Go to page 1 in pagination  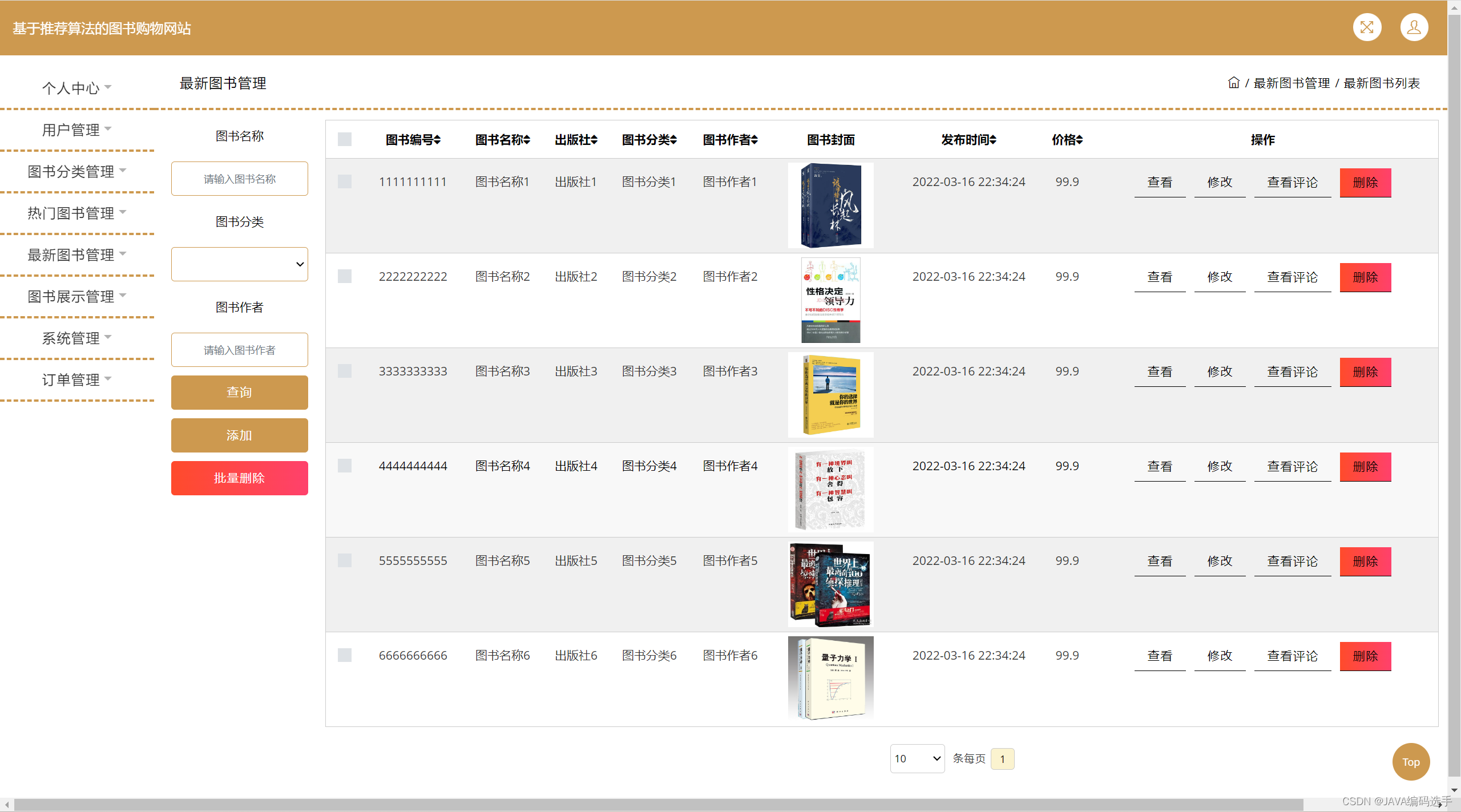1002,759
